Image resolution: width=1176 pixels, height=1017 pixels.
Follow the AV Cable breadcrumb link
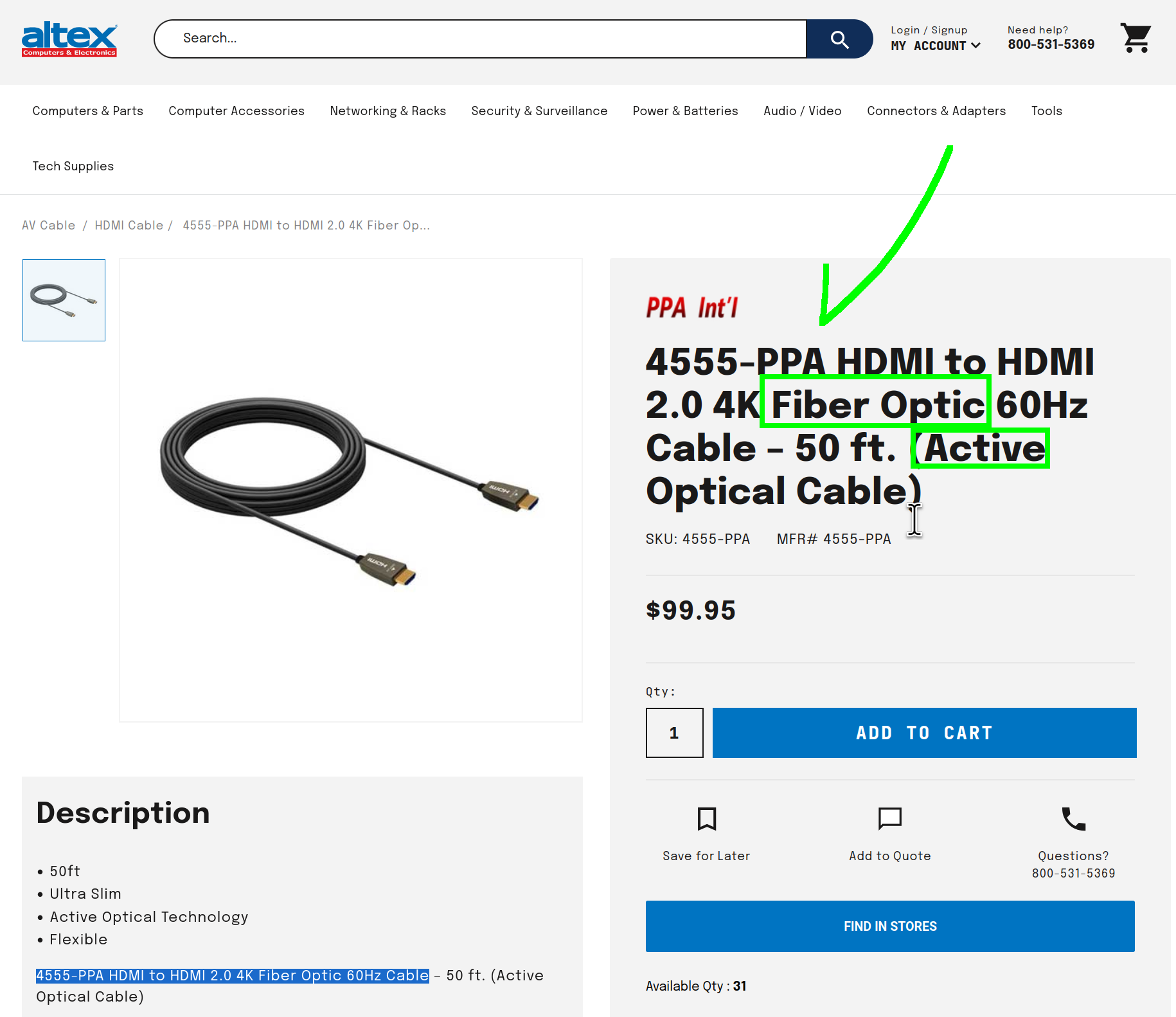click(x=49, y=226)
